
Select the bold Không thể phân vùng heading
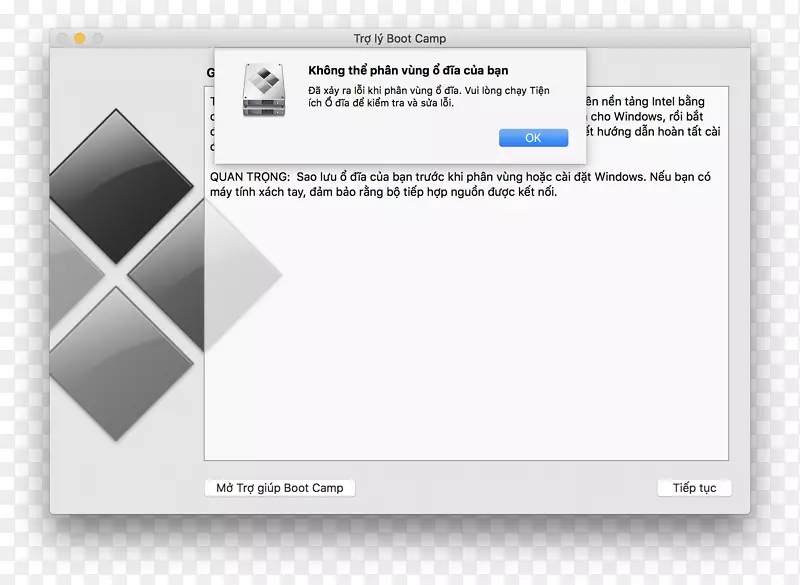click(x=409, y=70)
